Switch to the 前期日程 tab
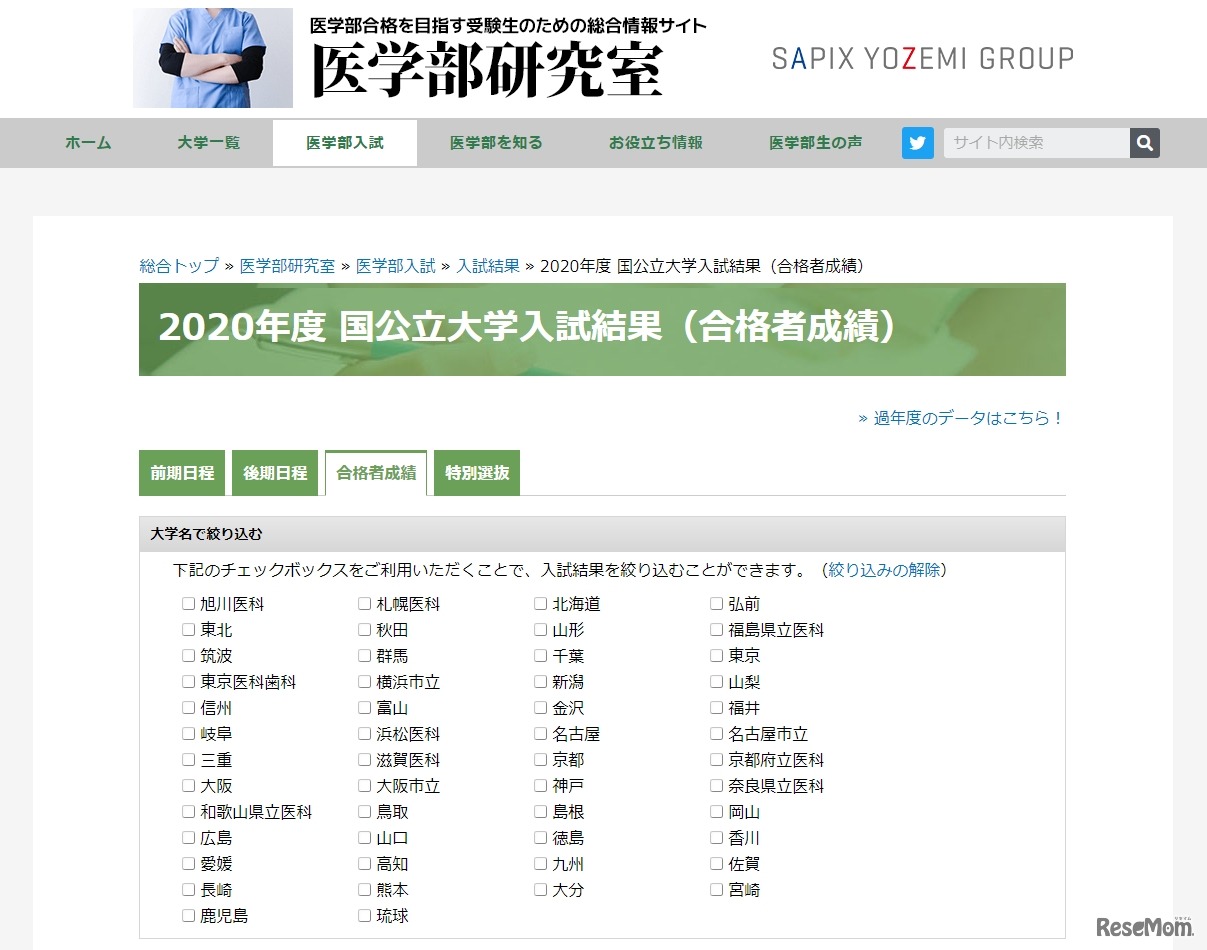 coord(181,472)
